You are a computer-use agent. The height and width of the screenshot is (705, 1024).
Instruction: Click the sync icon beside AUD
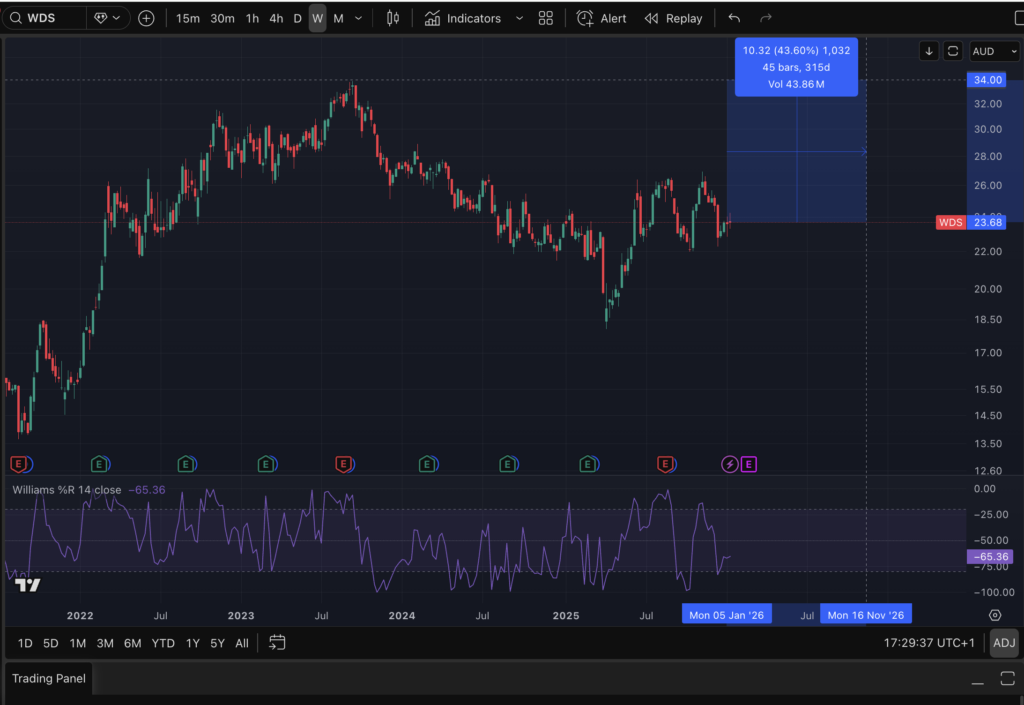coord(953,51)
